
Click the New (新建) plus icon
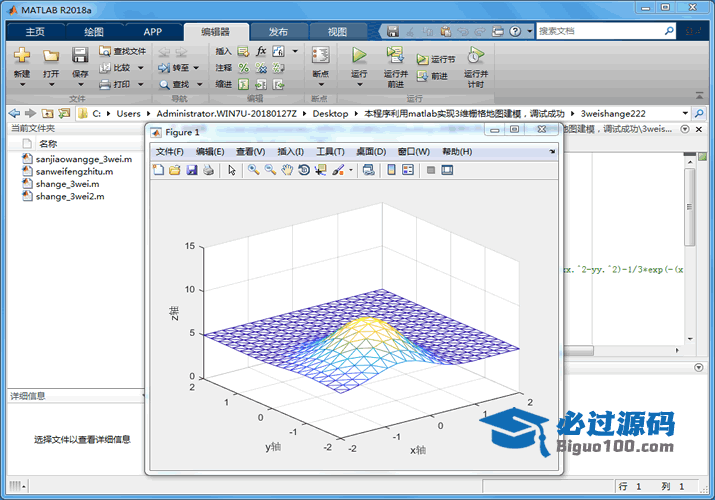tap(21, 55)
